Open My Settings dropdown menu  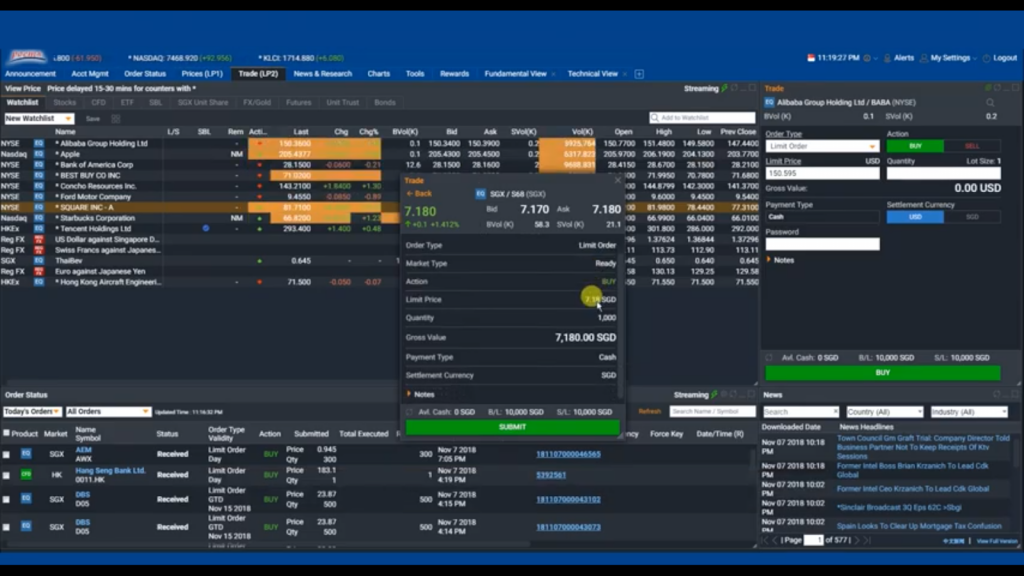click(949, 58)
